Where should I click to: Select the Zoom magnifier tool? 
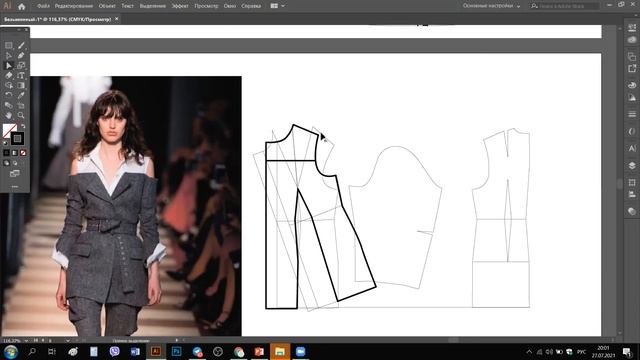coord(21,115)
